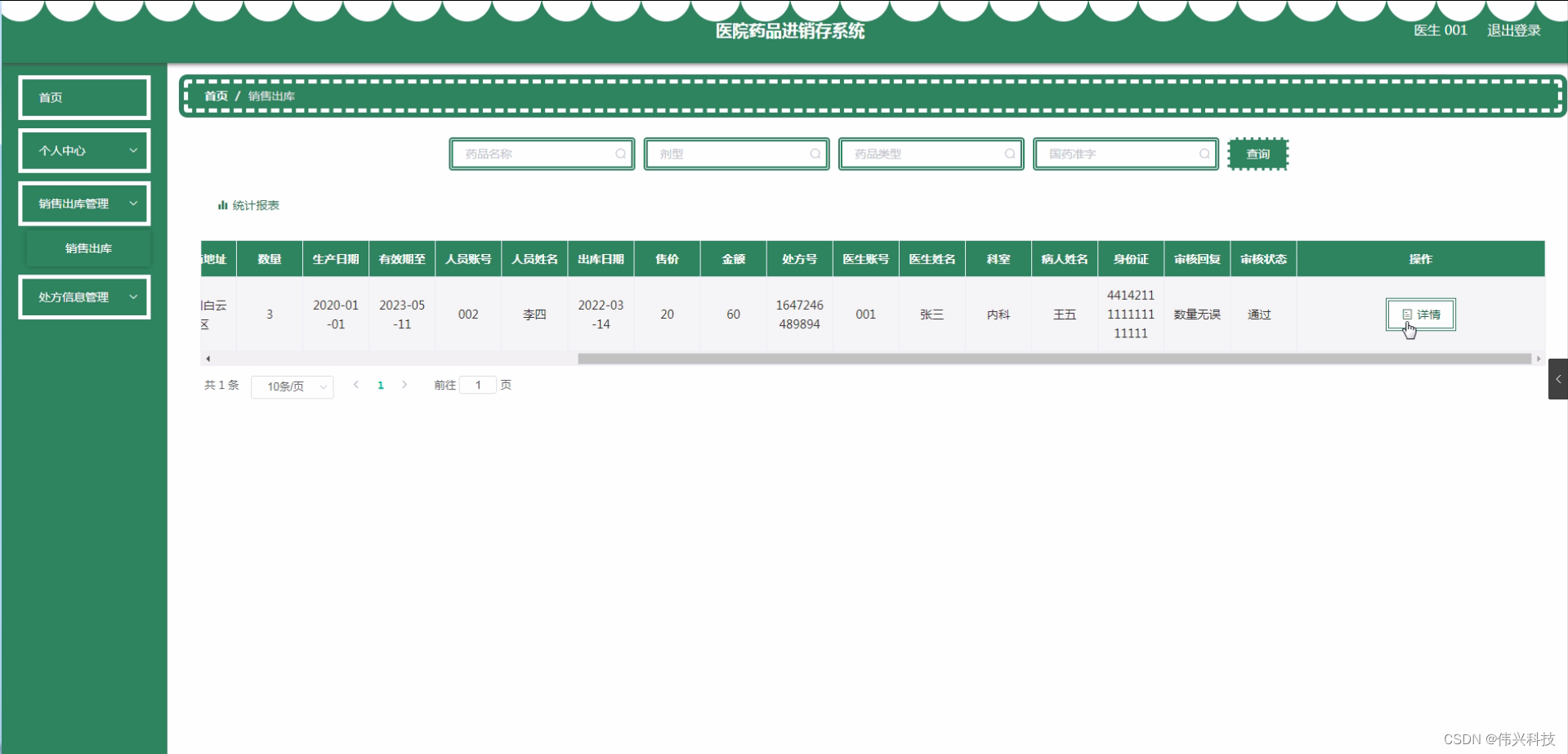Collapse the right edge panel arrow
1568x754 pixels.
coord(1559,378)
